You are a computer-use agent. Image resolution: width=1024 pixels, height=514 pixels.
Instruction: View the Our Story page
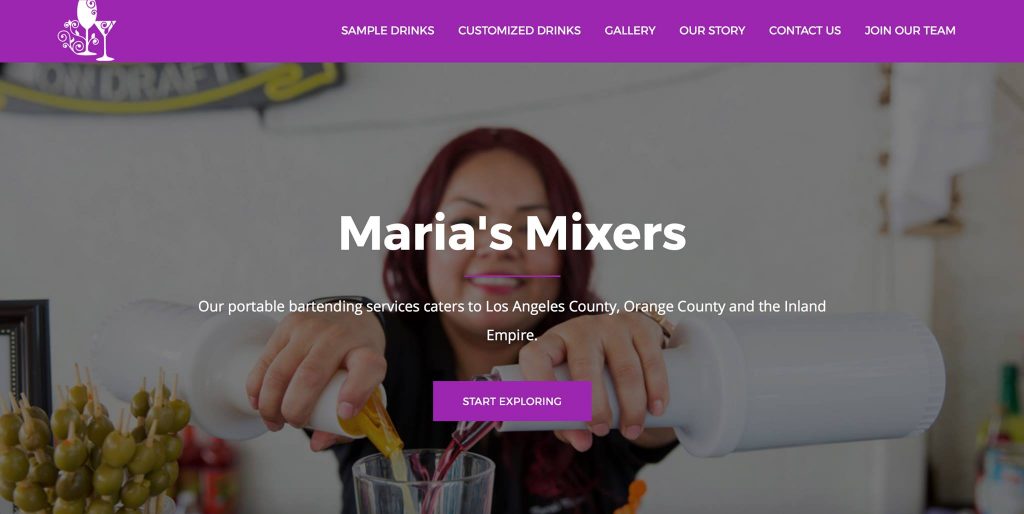click(712, 31)
